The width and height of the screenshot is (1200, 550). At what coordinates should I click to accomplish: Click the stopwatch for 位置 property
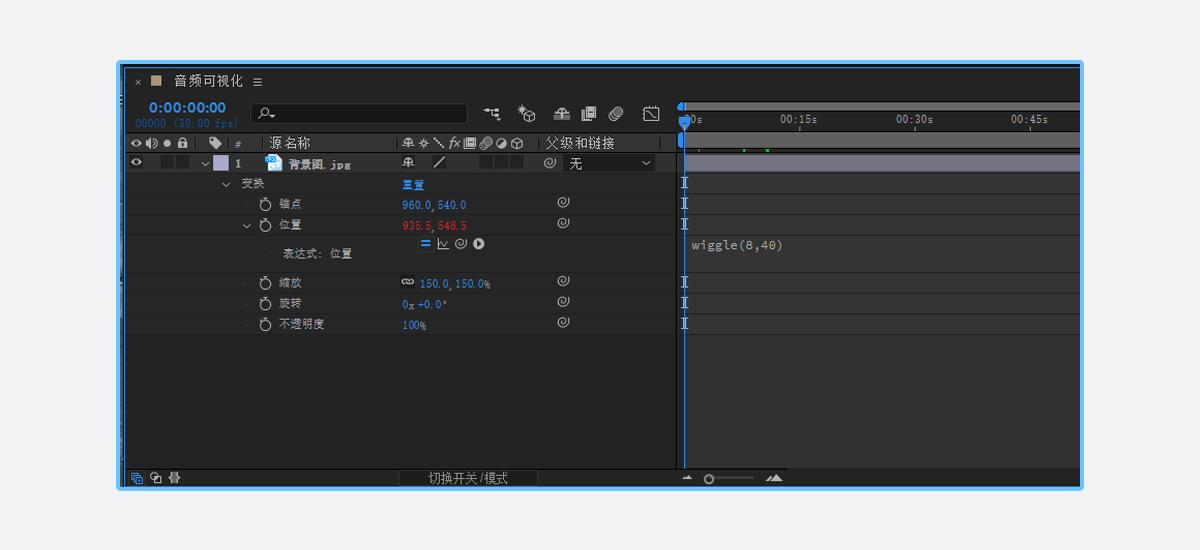pos(265,225)
